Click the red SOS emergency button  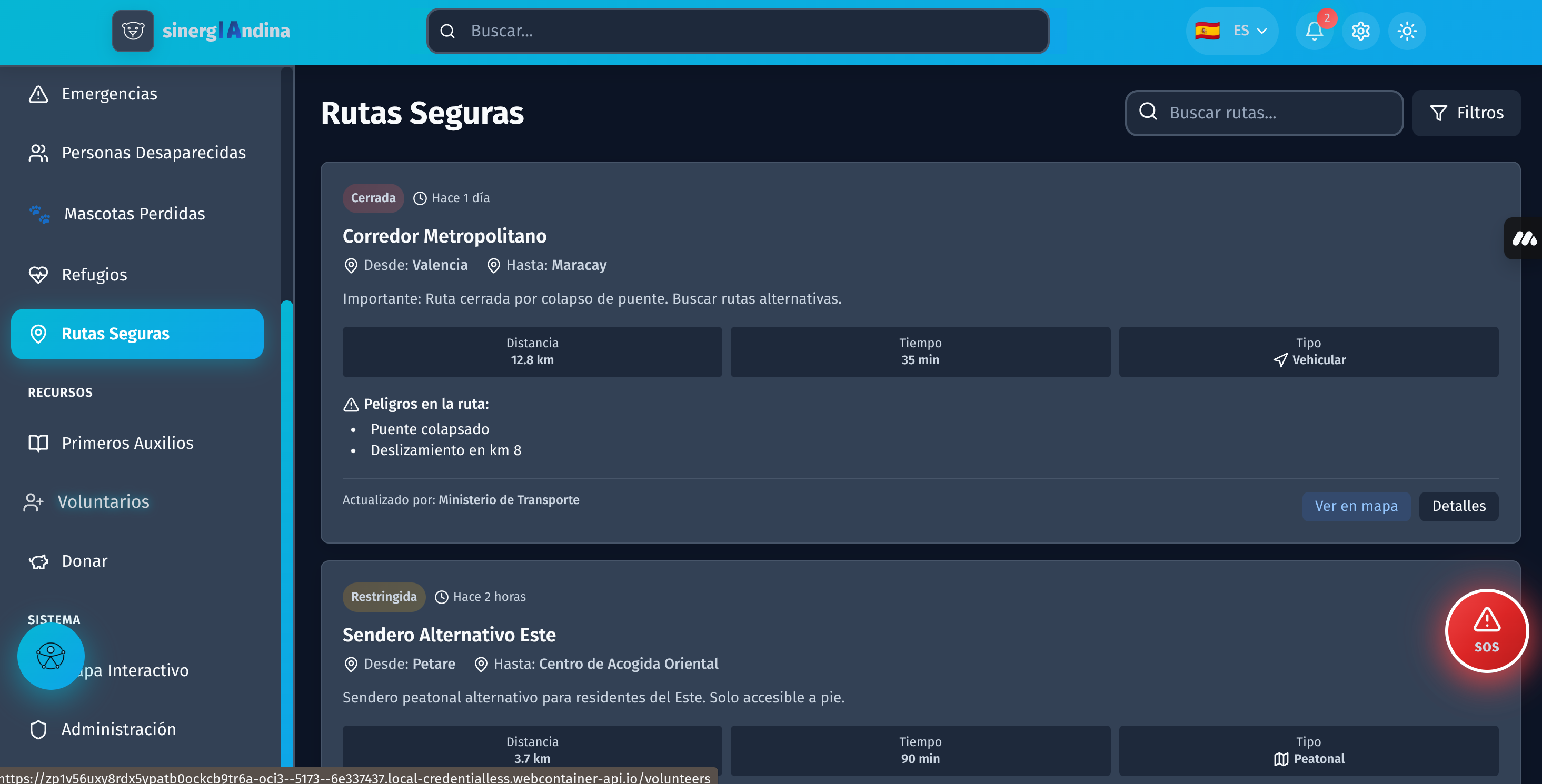pos(1486,631)
